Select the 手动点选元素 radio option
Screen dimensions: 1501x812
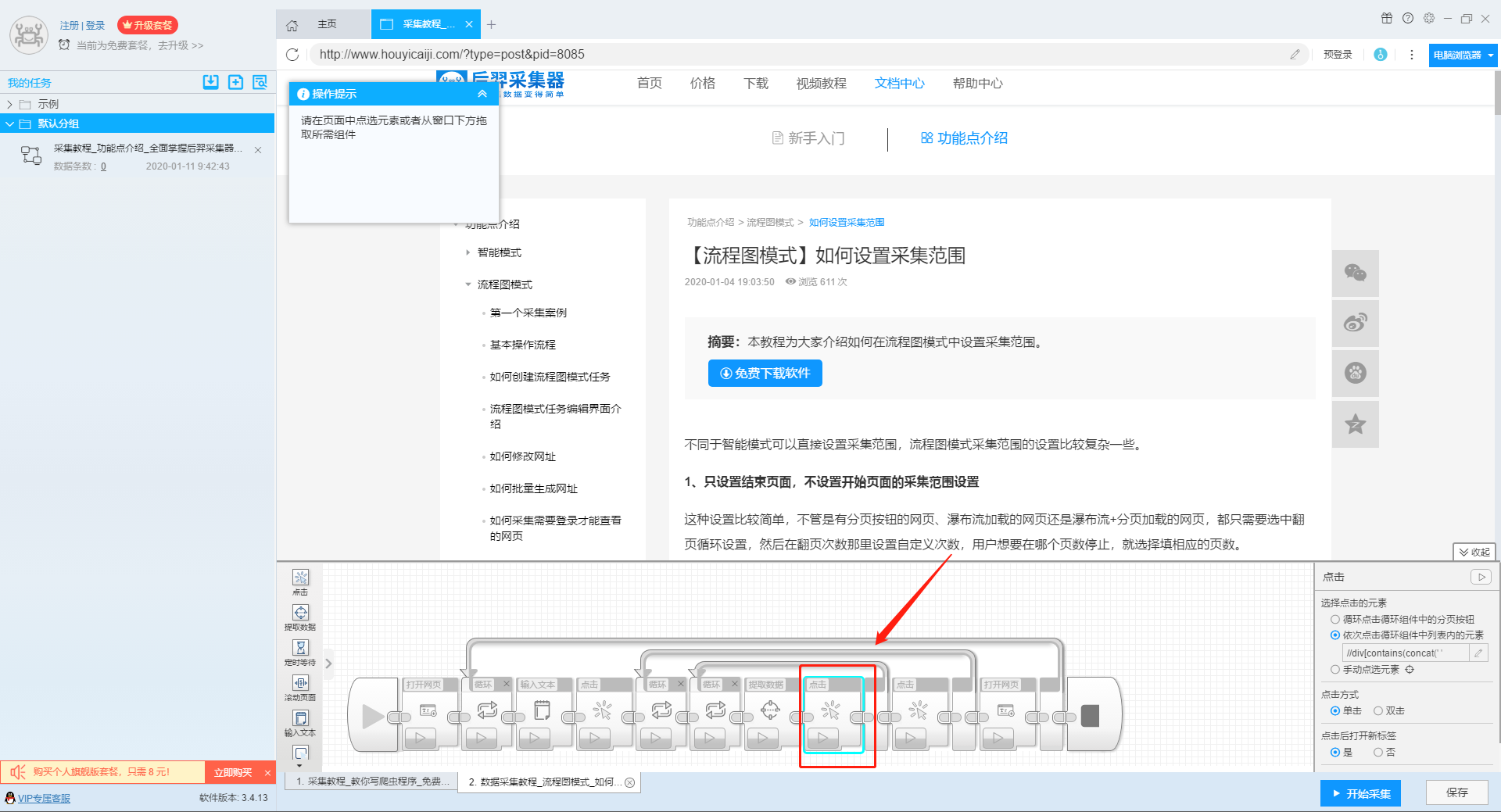pyautogui.click(x=1335, y=670)
